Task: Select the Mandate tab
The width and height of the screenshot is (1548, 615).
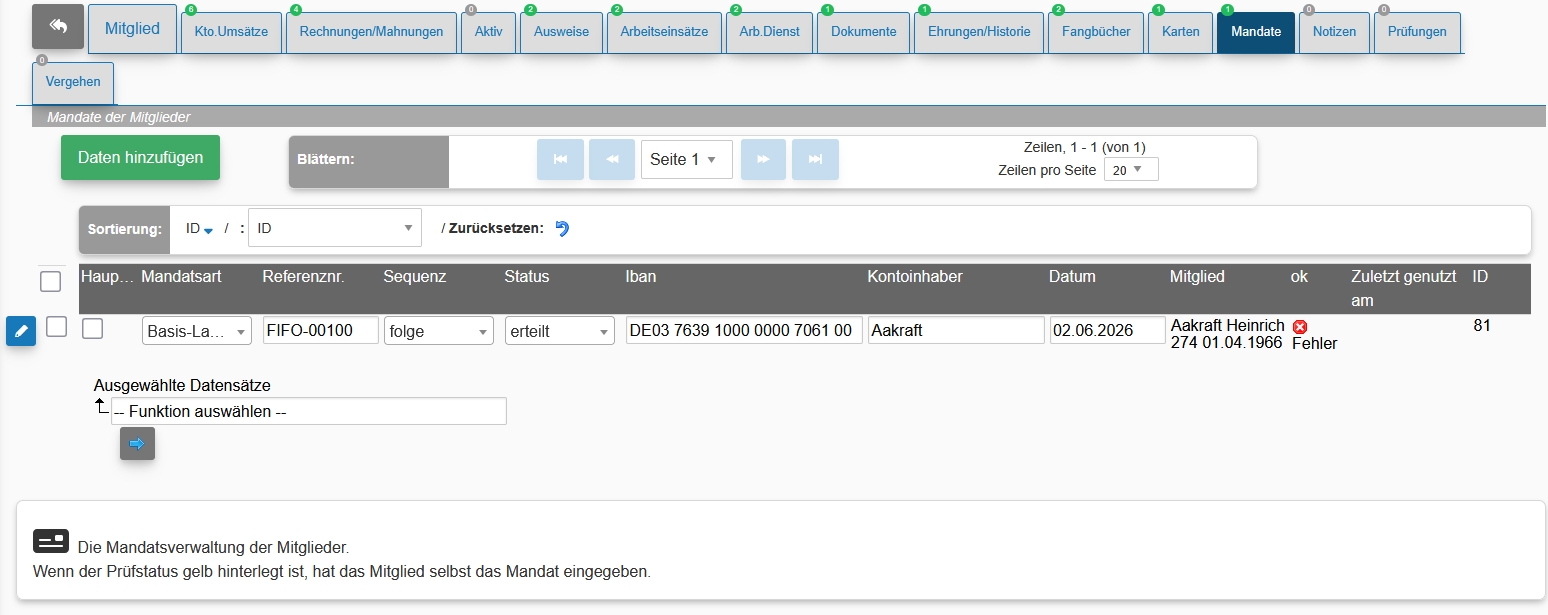Action: click(x=1256, y=31)
